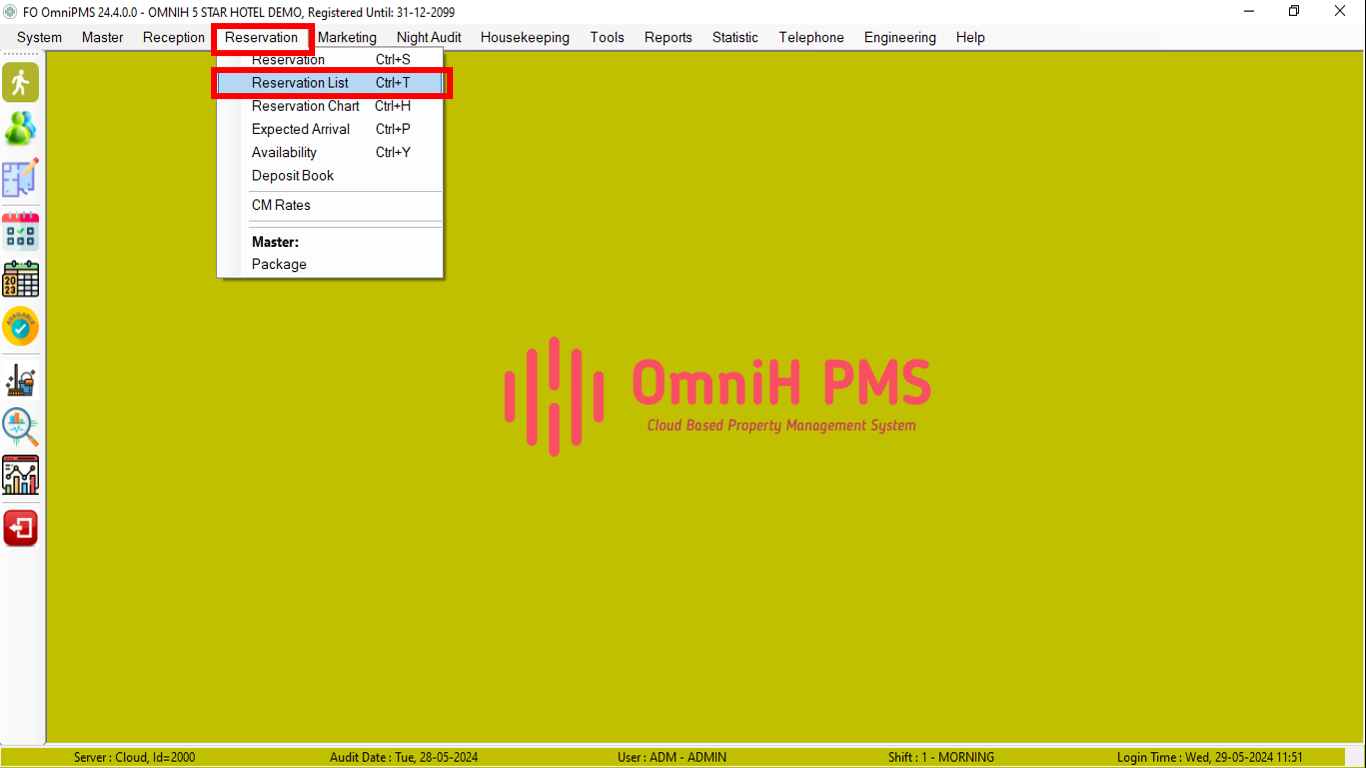Select CM Rates menu entry
Viewport: 1366px width, 768px height.
[x=330, y=205]
